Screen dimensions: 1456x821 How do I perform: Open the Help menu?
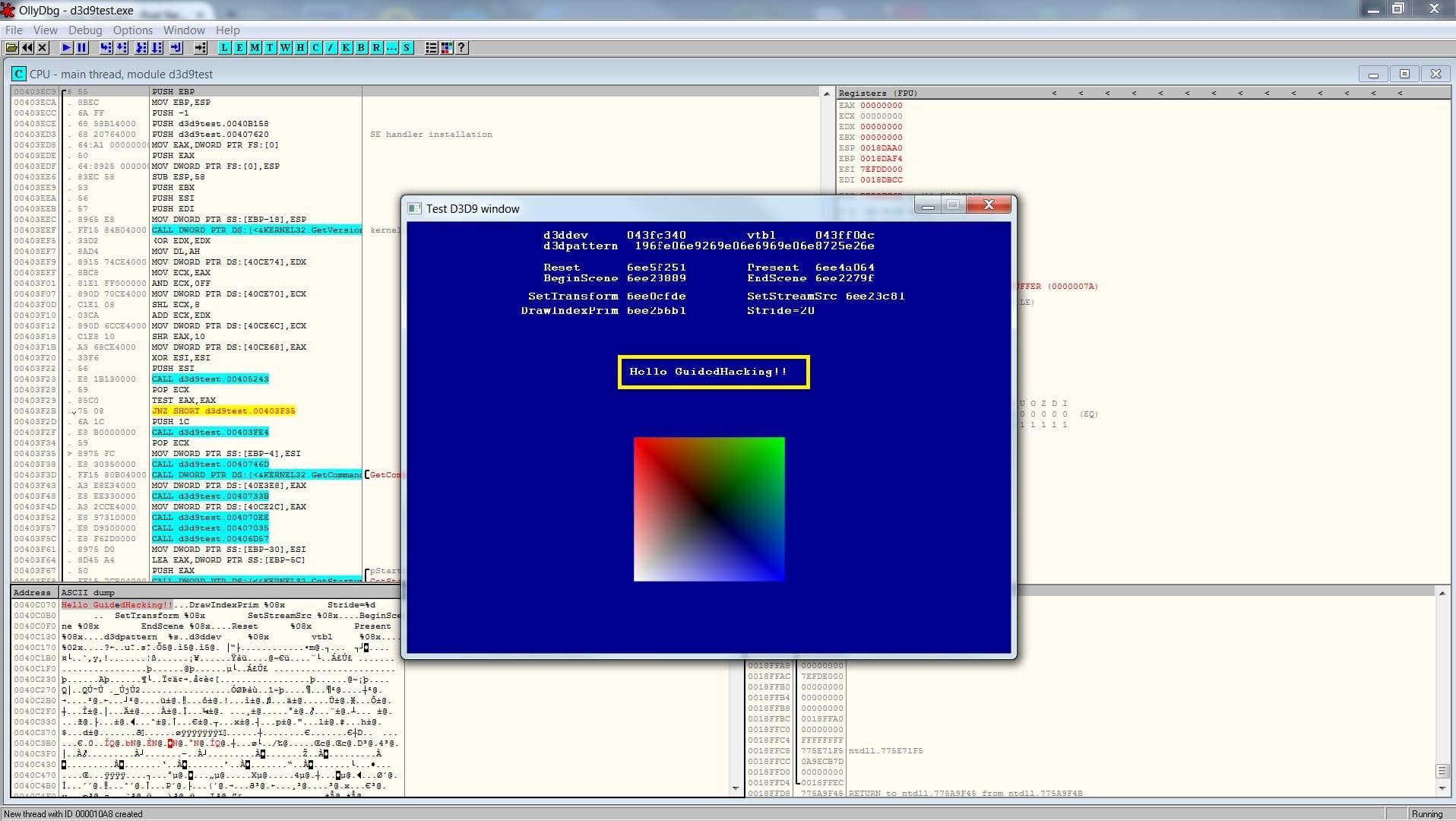coord(228,30)
